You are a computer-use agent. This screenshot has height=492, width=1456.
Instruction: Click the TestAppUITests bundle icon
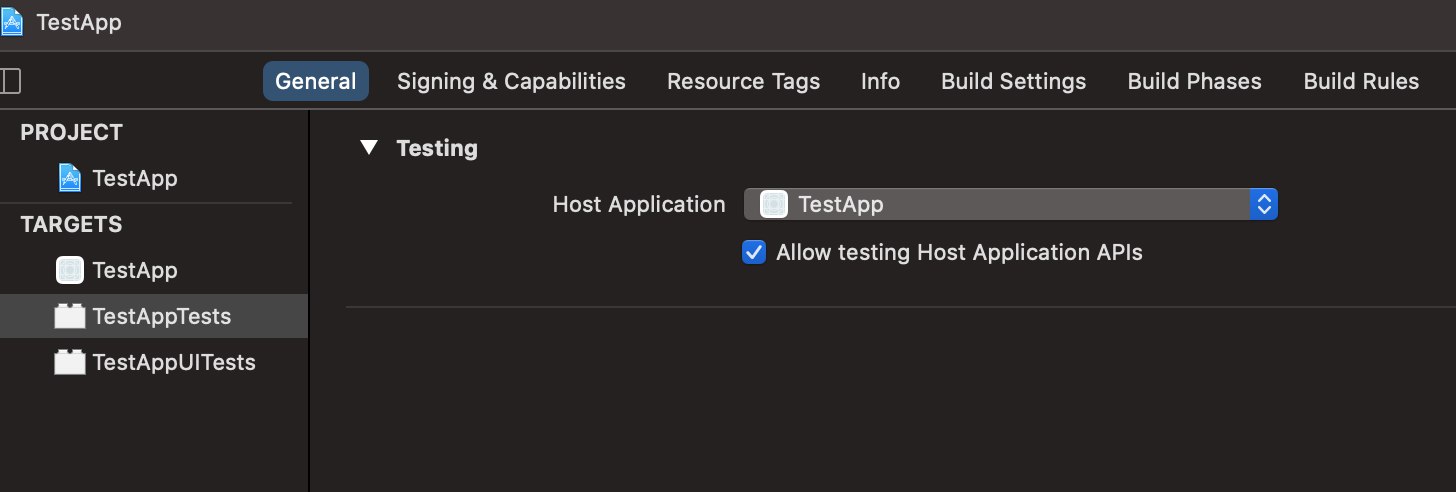(x=69, y=362)
